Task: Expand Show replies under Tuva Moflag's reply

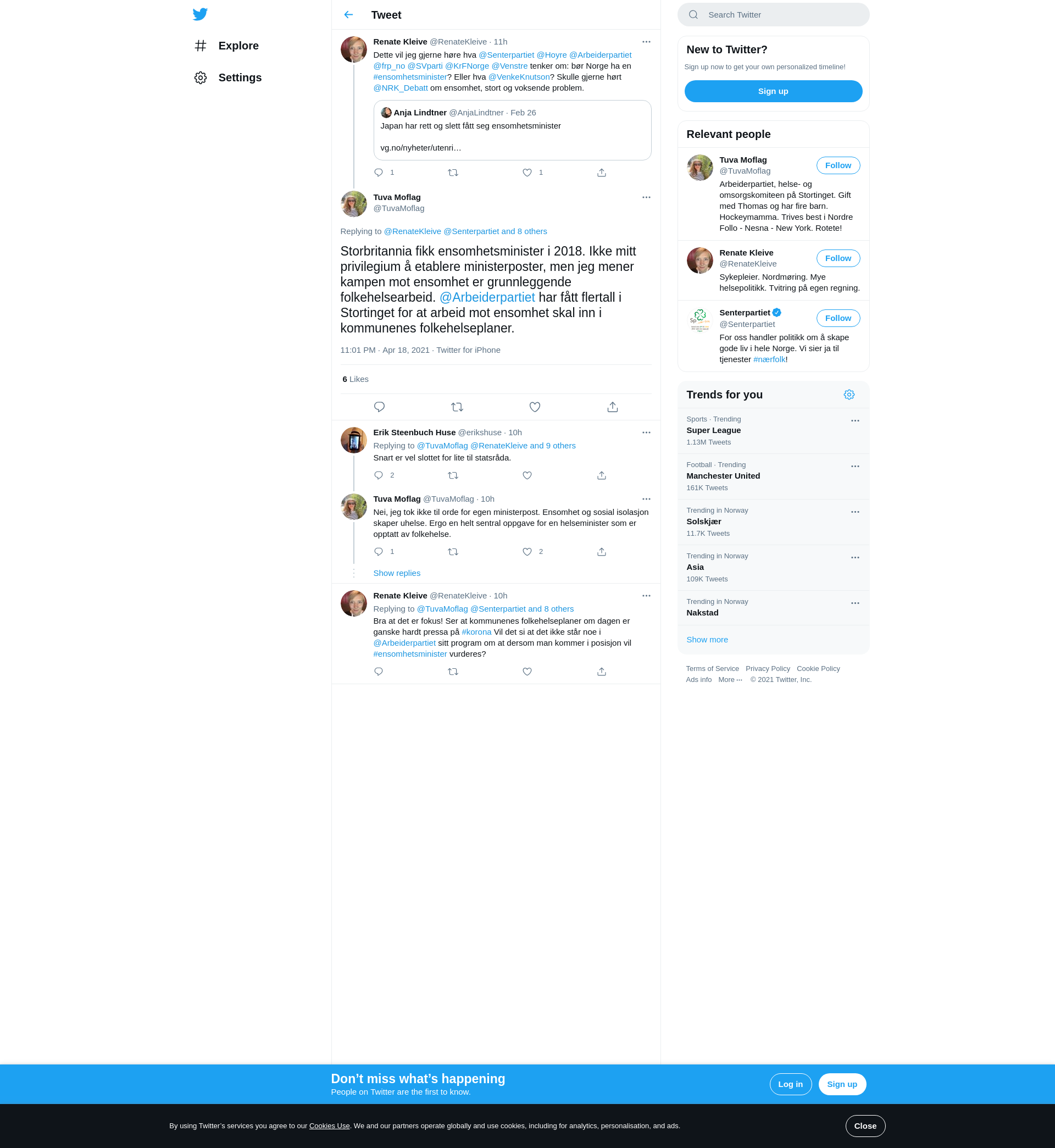Action: click(x=397, y=573)
